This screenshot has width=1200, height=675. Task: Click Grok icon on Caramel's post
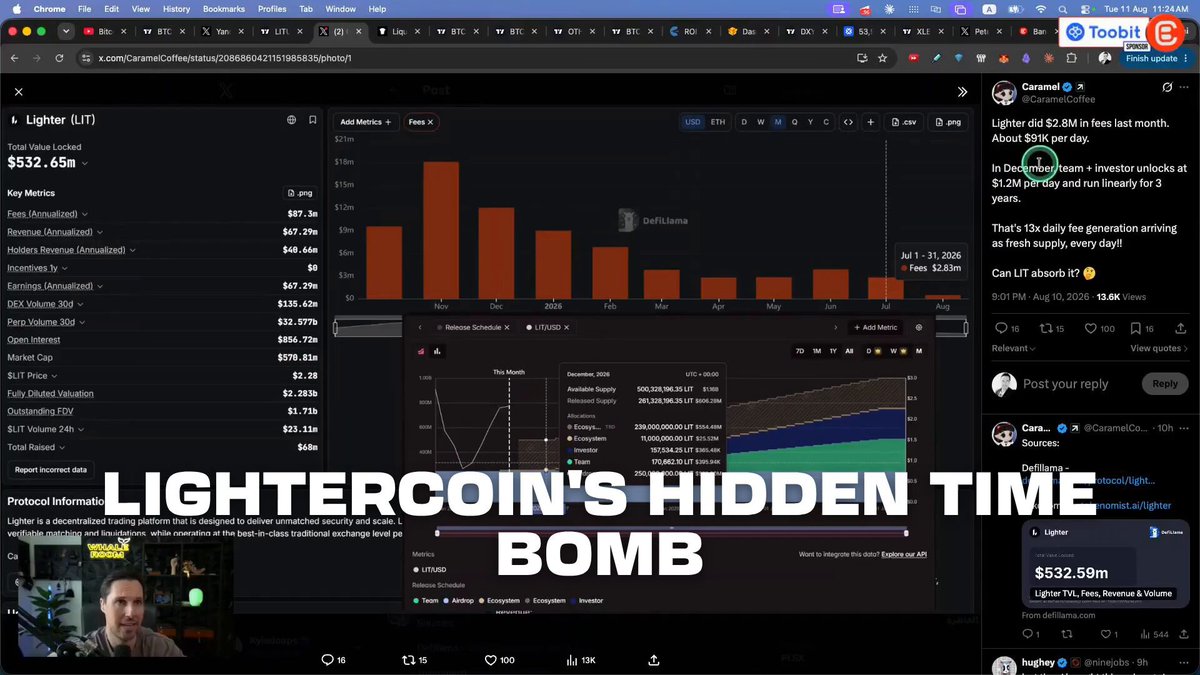coord(1167,88)
